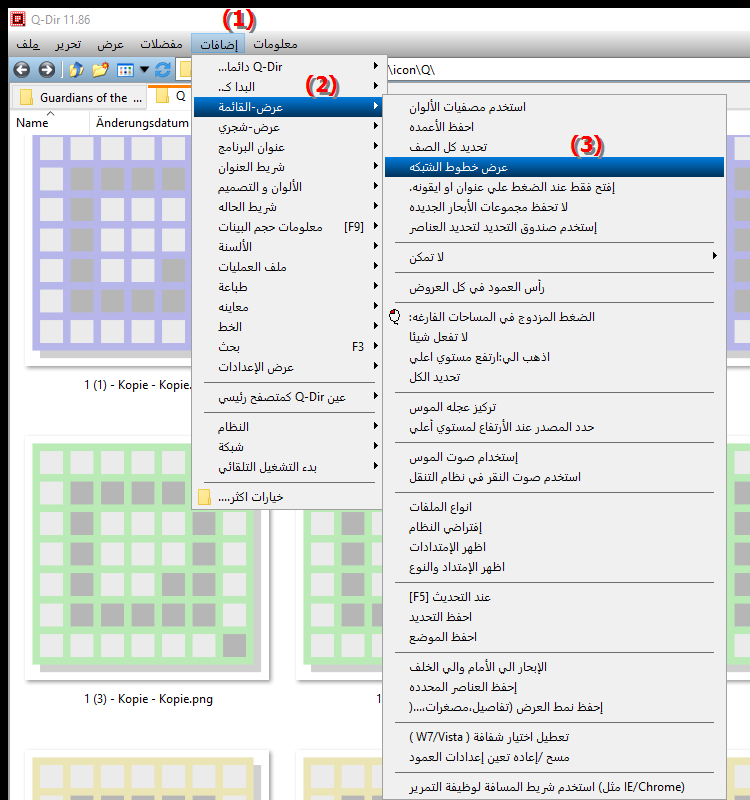
Task: Toggle إستخدم صندوق التحديد لتحديد العناصر
Action: pyautogui.click(x=555, y=227)
